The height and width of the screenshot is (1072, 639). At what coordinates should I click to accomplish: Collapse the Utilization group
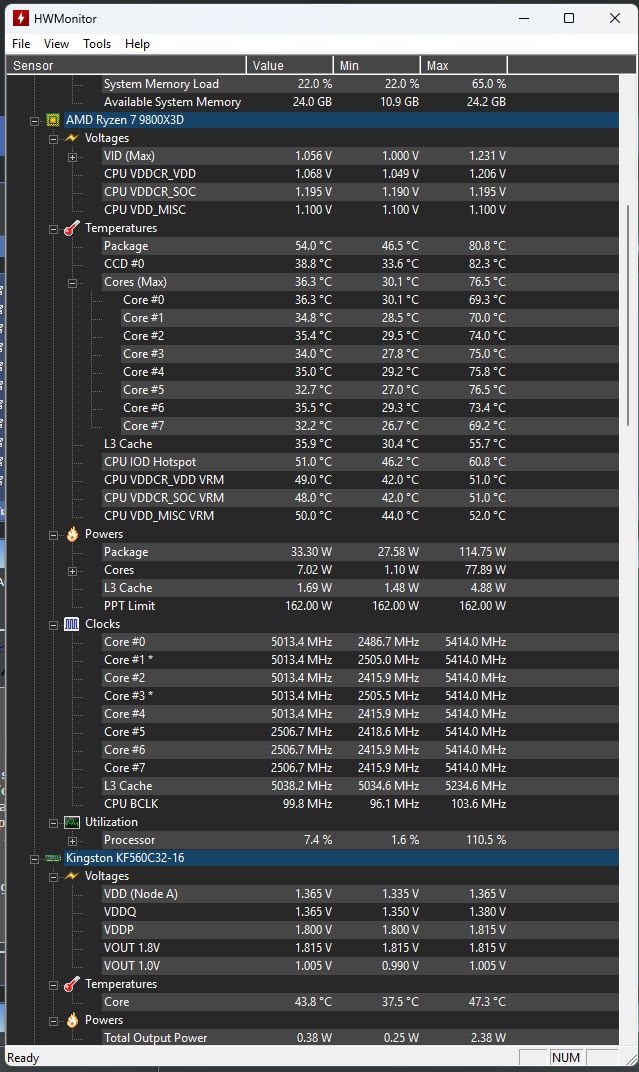click(x=53, y=823)
